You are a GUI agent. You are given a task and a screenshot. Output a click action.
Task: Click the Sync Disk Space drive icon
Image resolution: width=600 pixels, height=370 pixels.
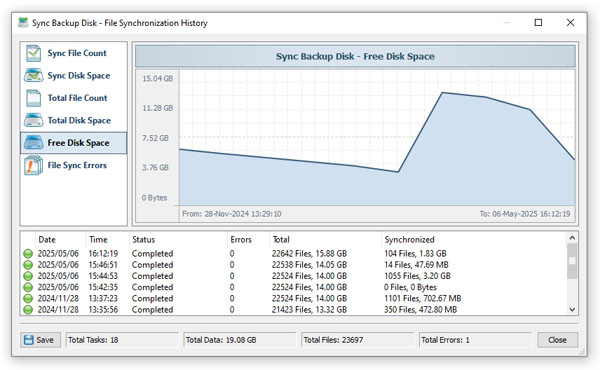[34, 75]
